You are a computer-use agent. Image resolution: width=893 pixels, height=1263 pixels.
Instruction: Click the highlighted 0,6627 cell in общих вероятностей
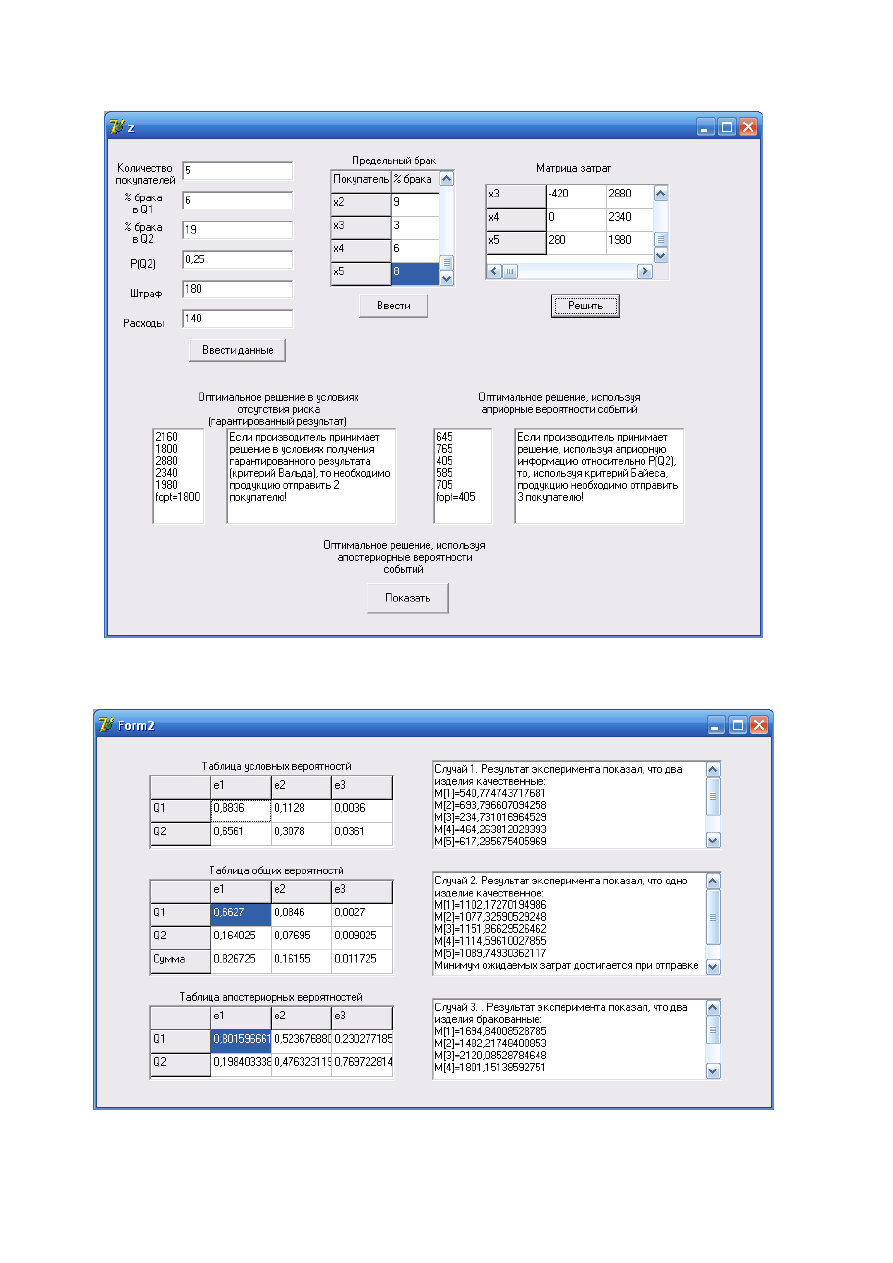[x=240, y=914]
